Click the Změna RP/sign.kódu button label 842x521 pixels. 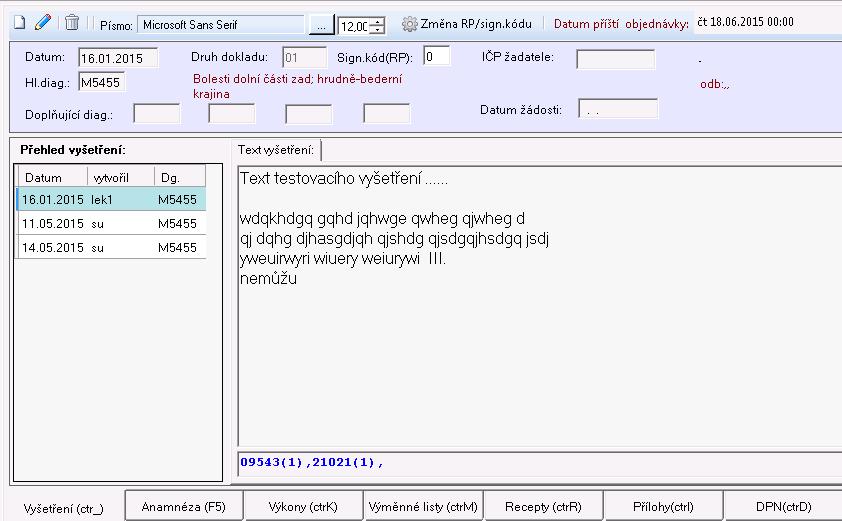pos(476,24)
